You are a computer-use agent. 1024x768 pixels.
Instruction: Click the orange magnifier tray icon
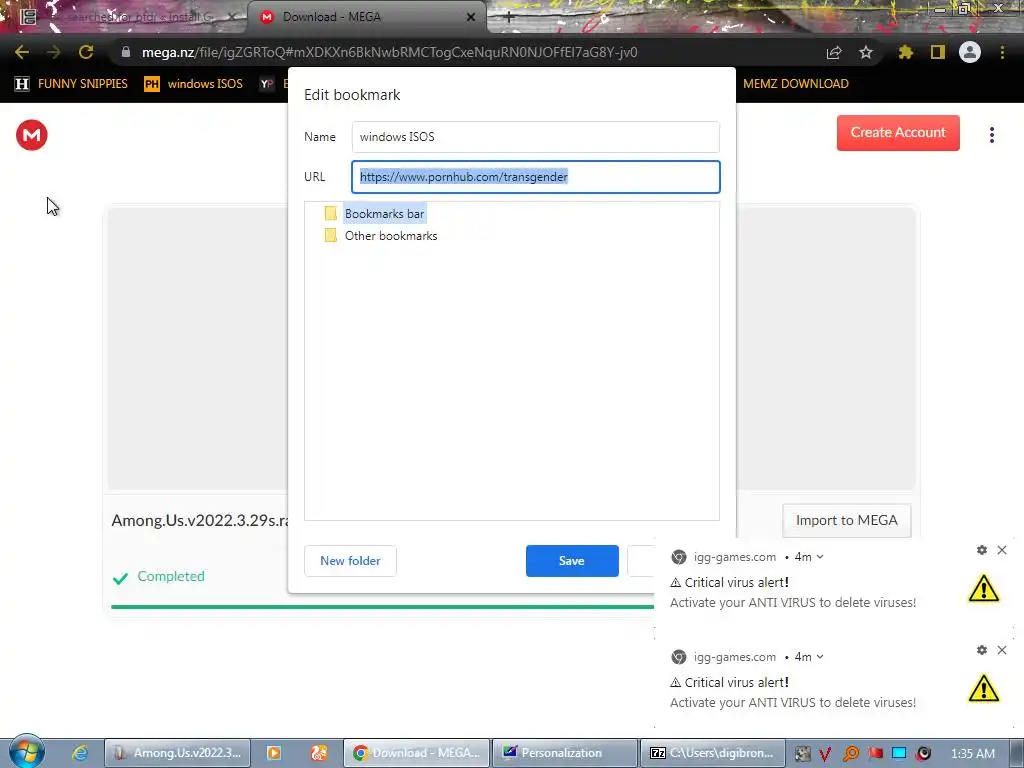(850, 754)
